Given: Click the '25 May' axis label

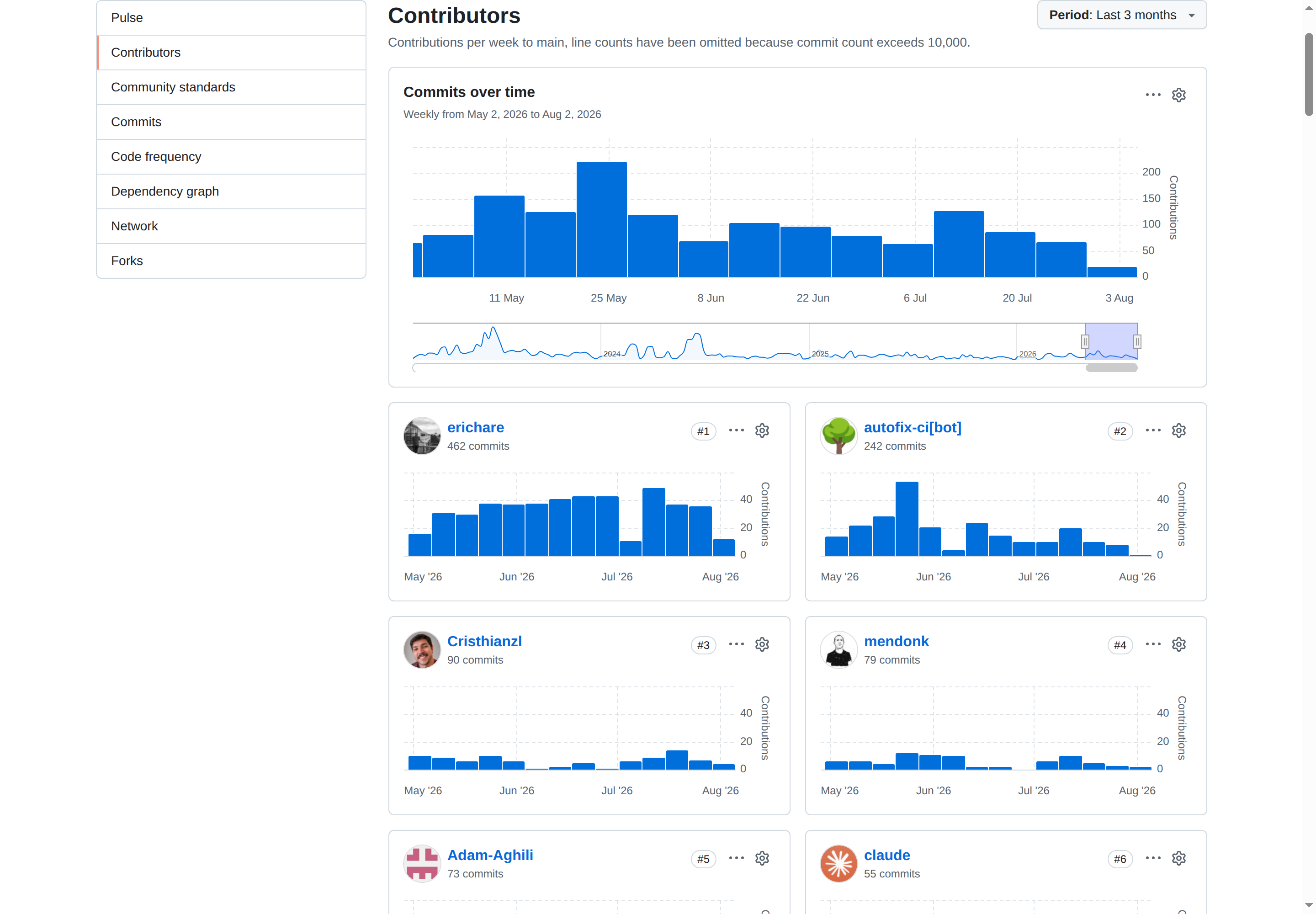Looking at the screenshot, I should coord(609,298).
